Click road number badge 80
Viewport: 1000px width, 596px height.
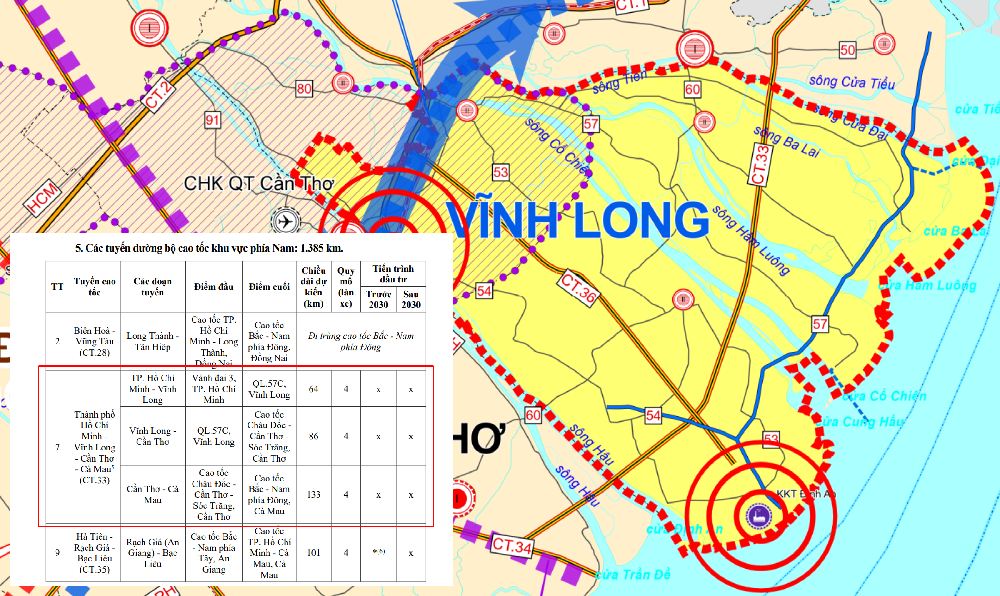pyautogui.click(x=304, y=89)
